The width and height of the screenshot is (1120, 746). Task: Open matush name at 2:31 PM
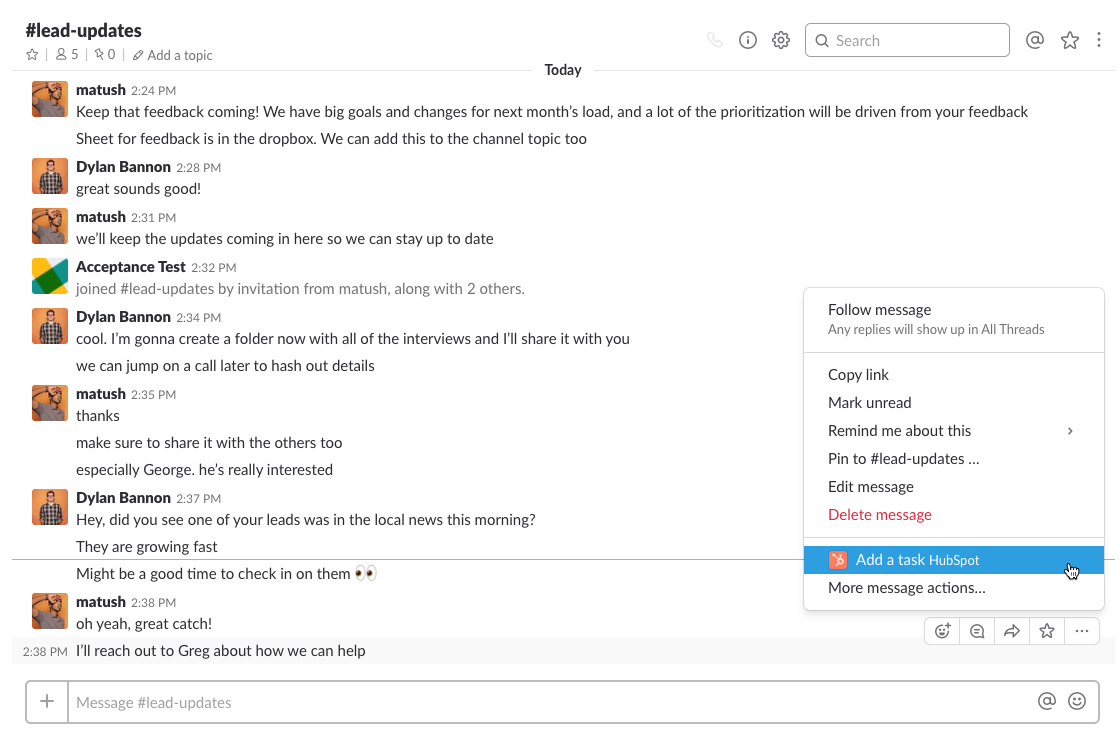(x=101, y=217)
